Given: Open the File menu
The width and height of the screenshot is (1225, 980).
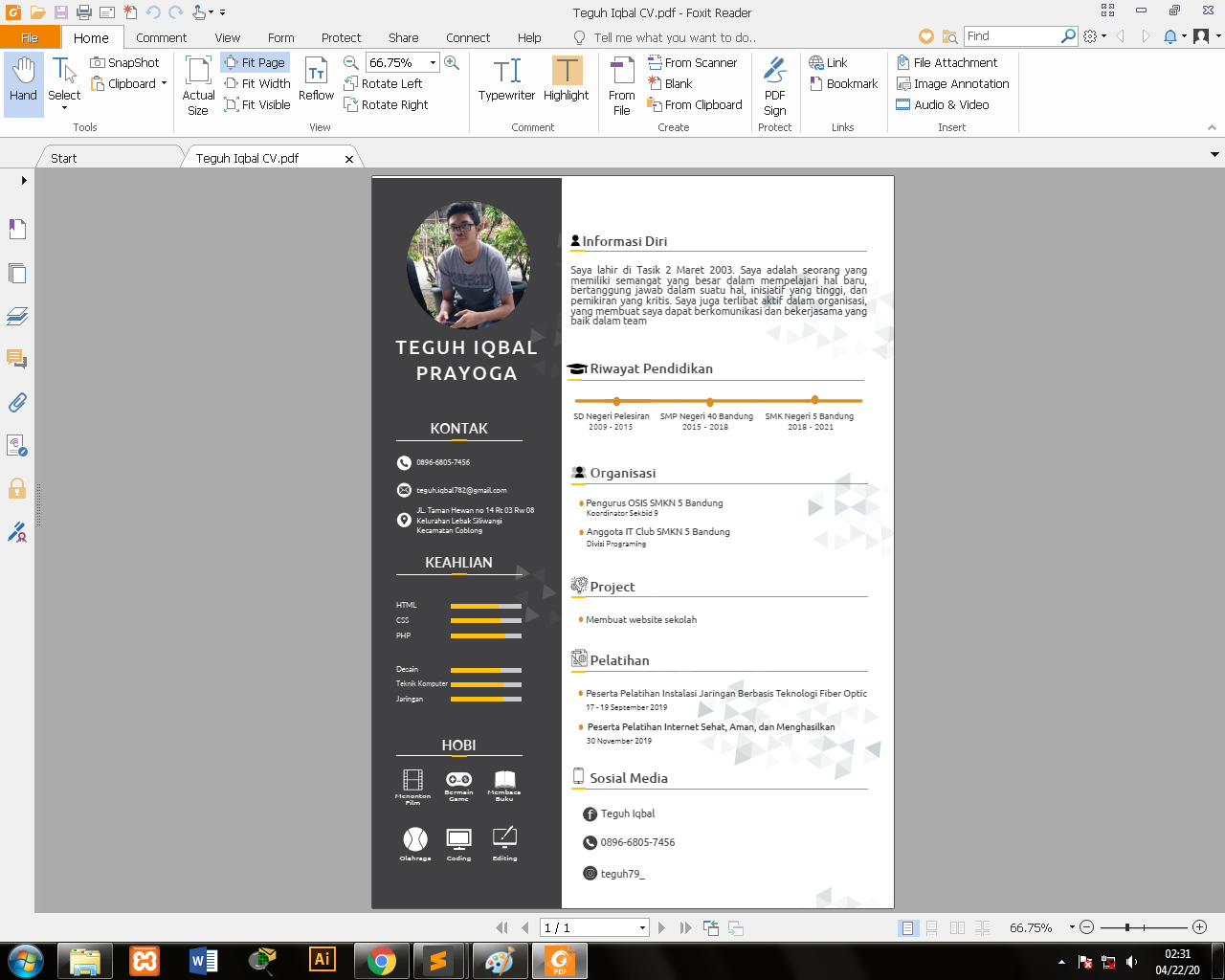Looking at the screenshot, I should point(30,37).
